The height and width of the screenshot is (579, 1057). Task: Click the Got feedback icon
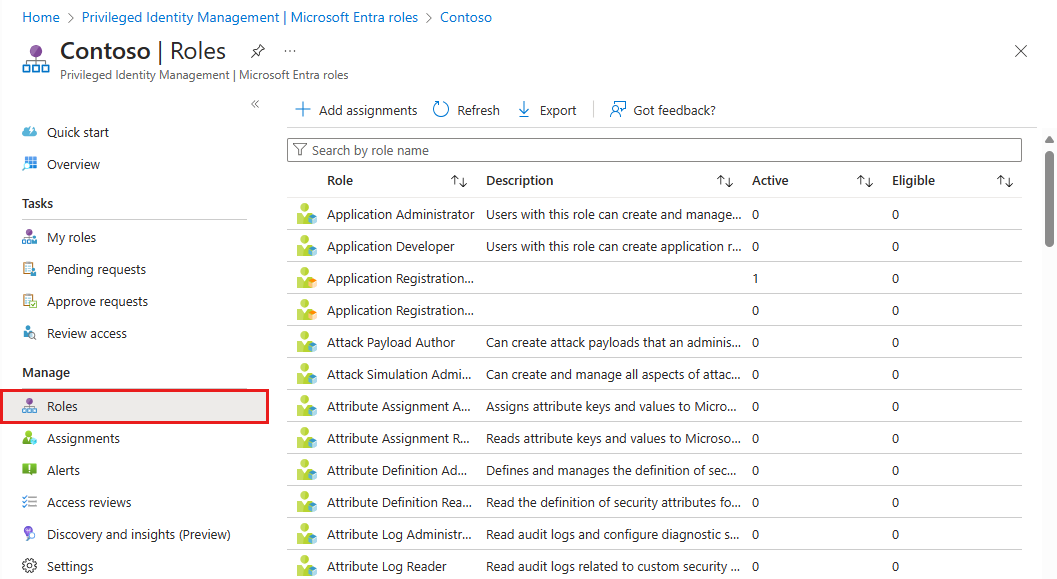point(618,110)
